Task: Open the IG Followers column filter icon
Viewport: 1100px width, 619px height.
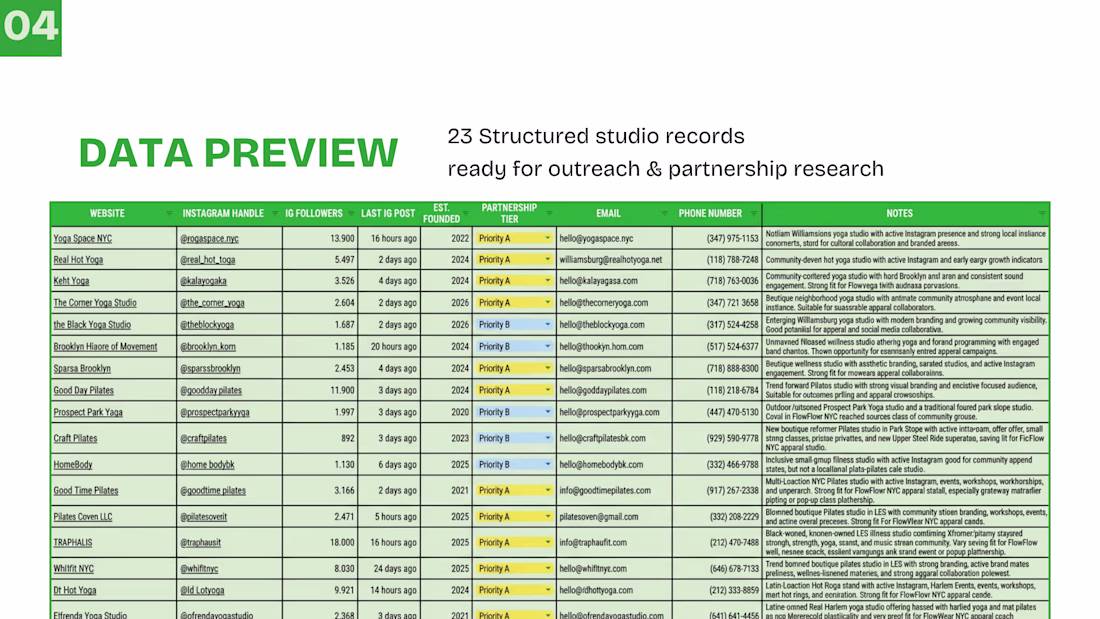Action: (350, 213)
